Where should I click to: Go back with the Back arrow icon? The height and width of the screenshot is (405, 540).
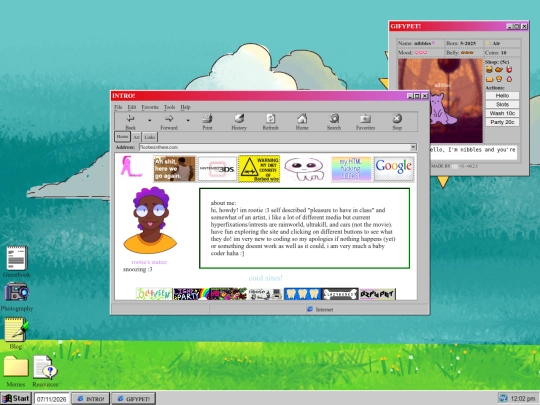[x=130, y=119]
